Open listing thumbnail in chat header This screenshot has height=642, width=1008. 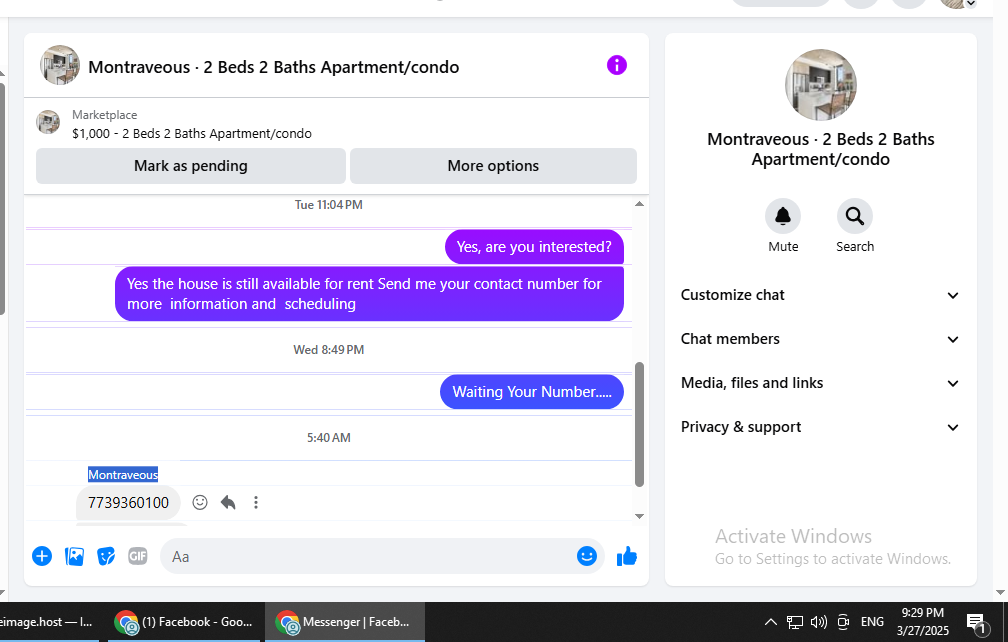coord(60,65)
